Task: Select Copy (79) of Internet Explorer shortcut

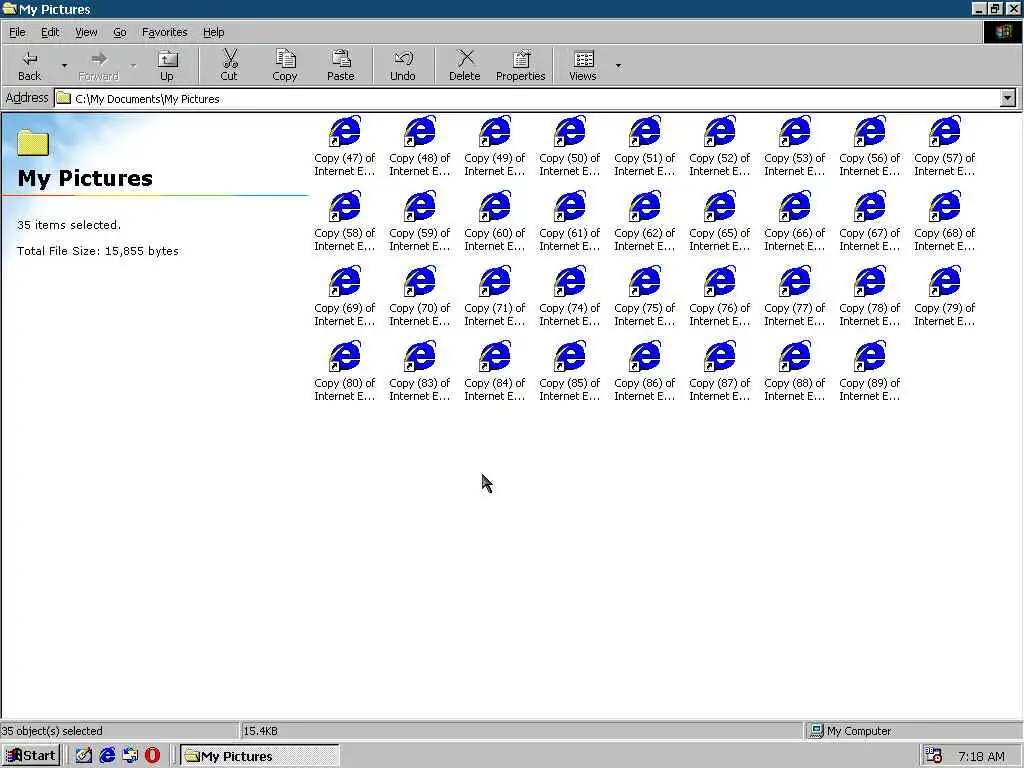Action: 945,296
